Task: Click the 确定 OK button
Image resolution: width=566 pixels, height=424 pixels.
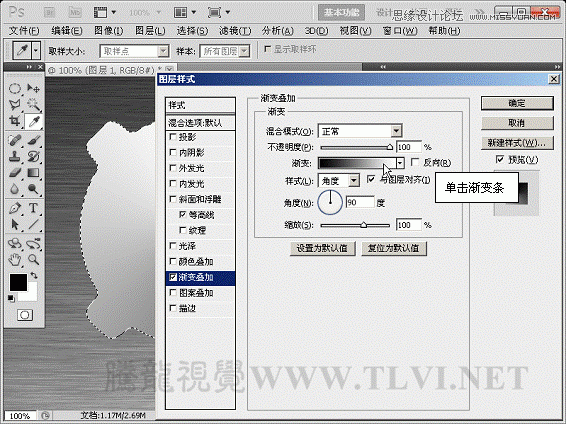Action: click(517, 103)
